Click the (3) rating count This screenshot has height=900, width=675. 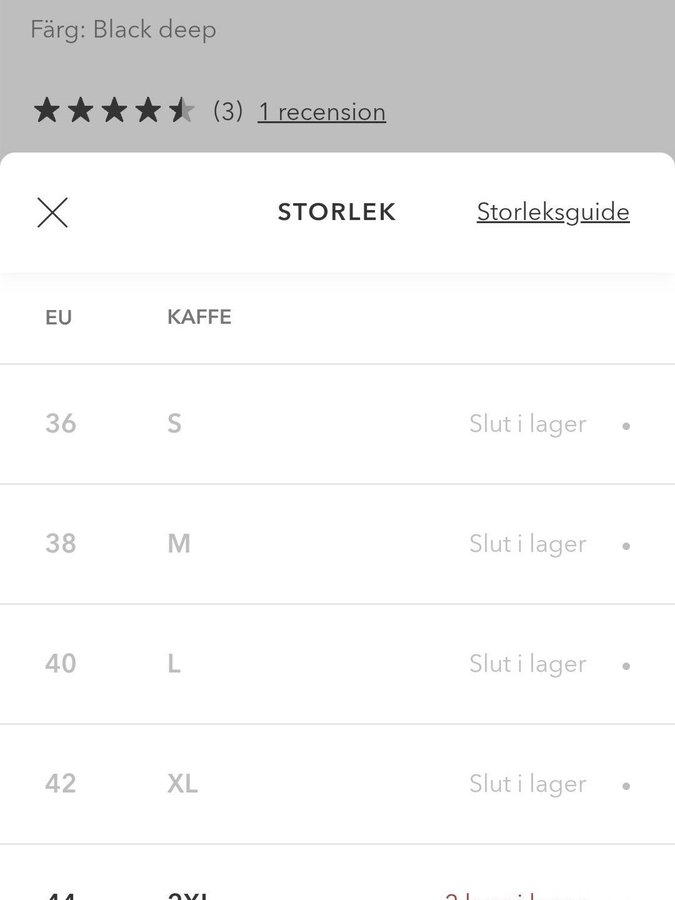(x=228, y=111)
